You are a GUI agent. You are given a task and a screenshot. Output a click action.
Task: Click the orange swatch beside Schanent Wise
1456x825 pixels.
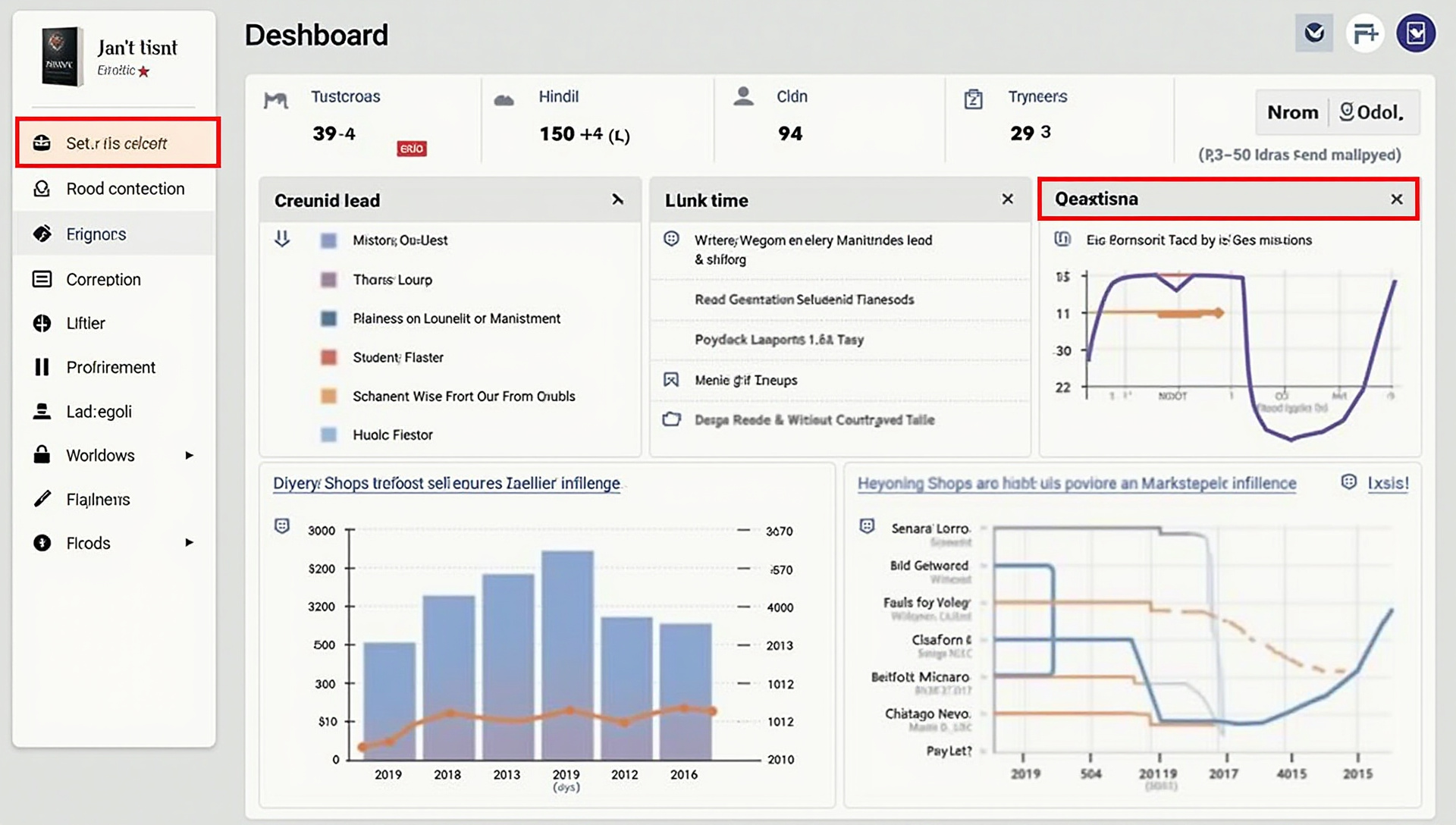328,396
